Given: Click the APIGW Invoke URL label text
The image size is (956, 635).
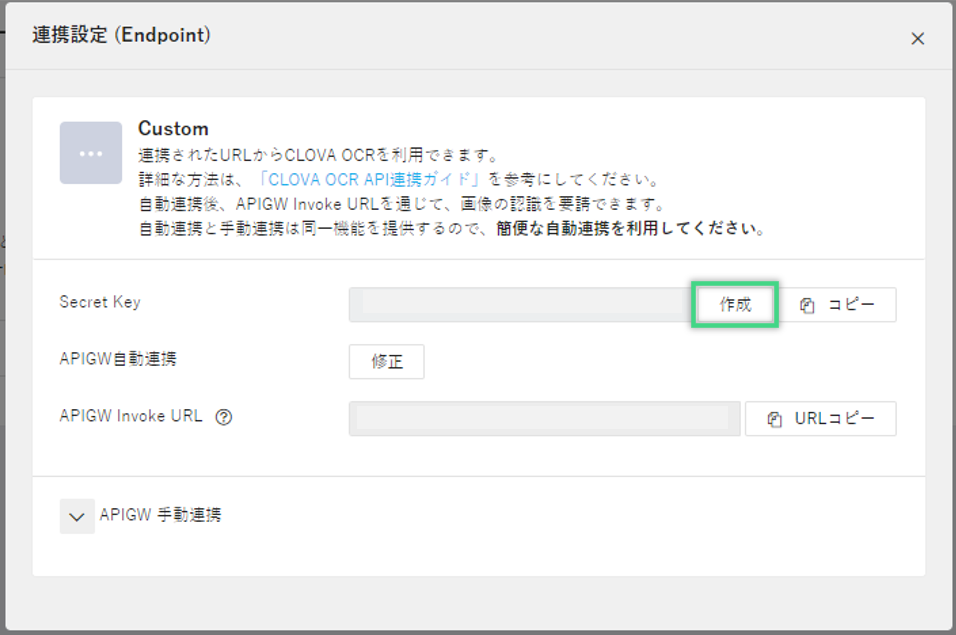Looking at the screenshot, I should pos(131,417).
